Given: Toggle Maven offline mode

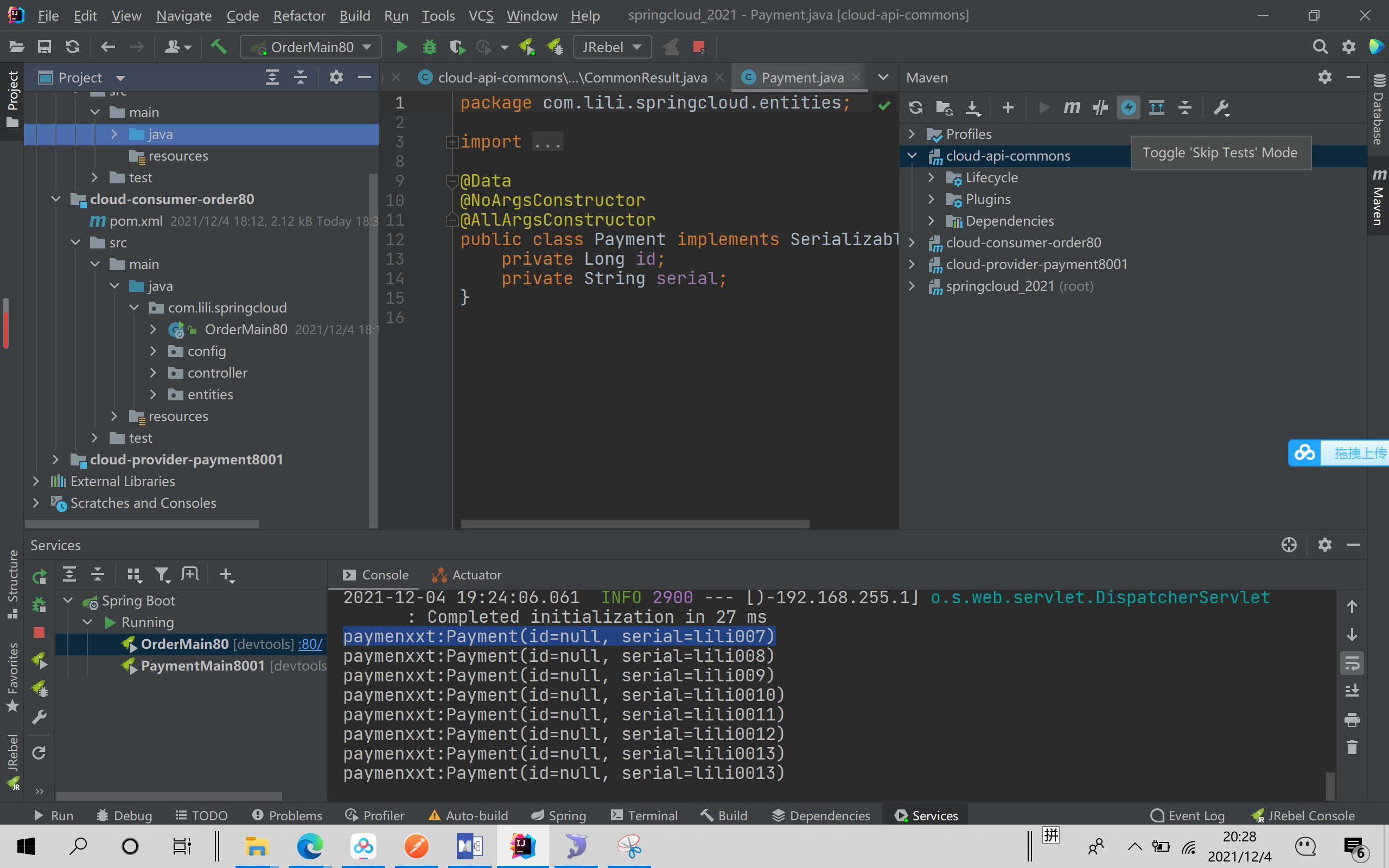Looking at the screenshot, I should point(1100,108).
